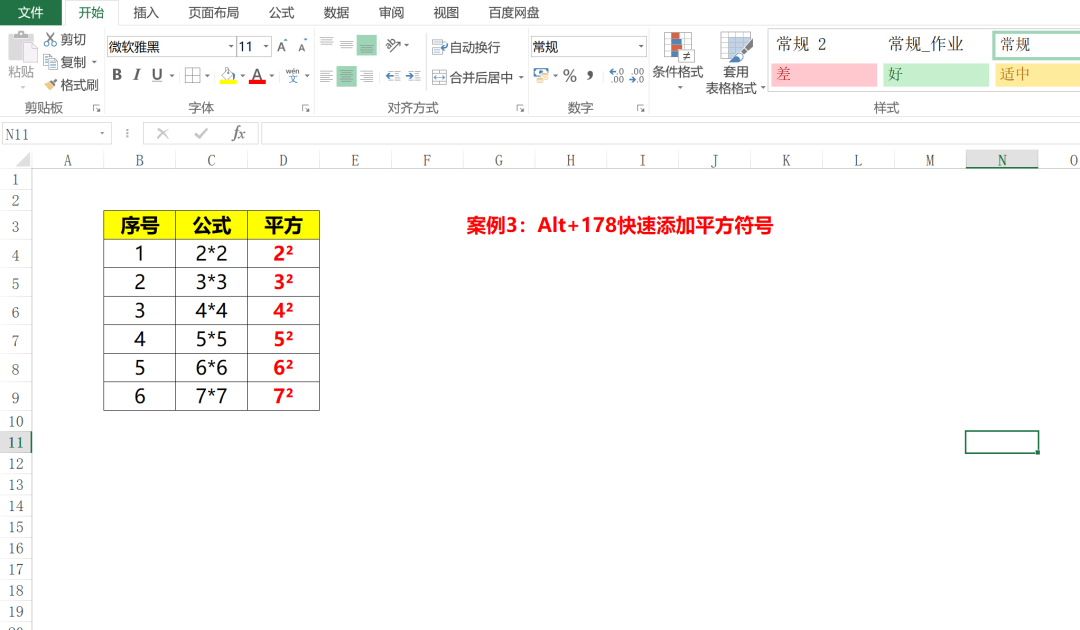Apply the 常规_作业 cell style
This screenshot has height=630, width=1080.
pos(935,45)
